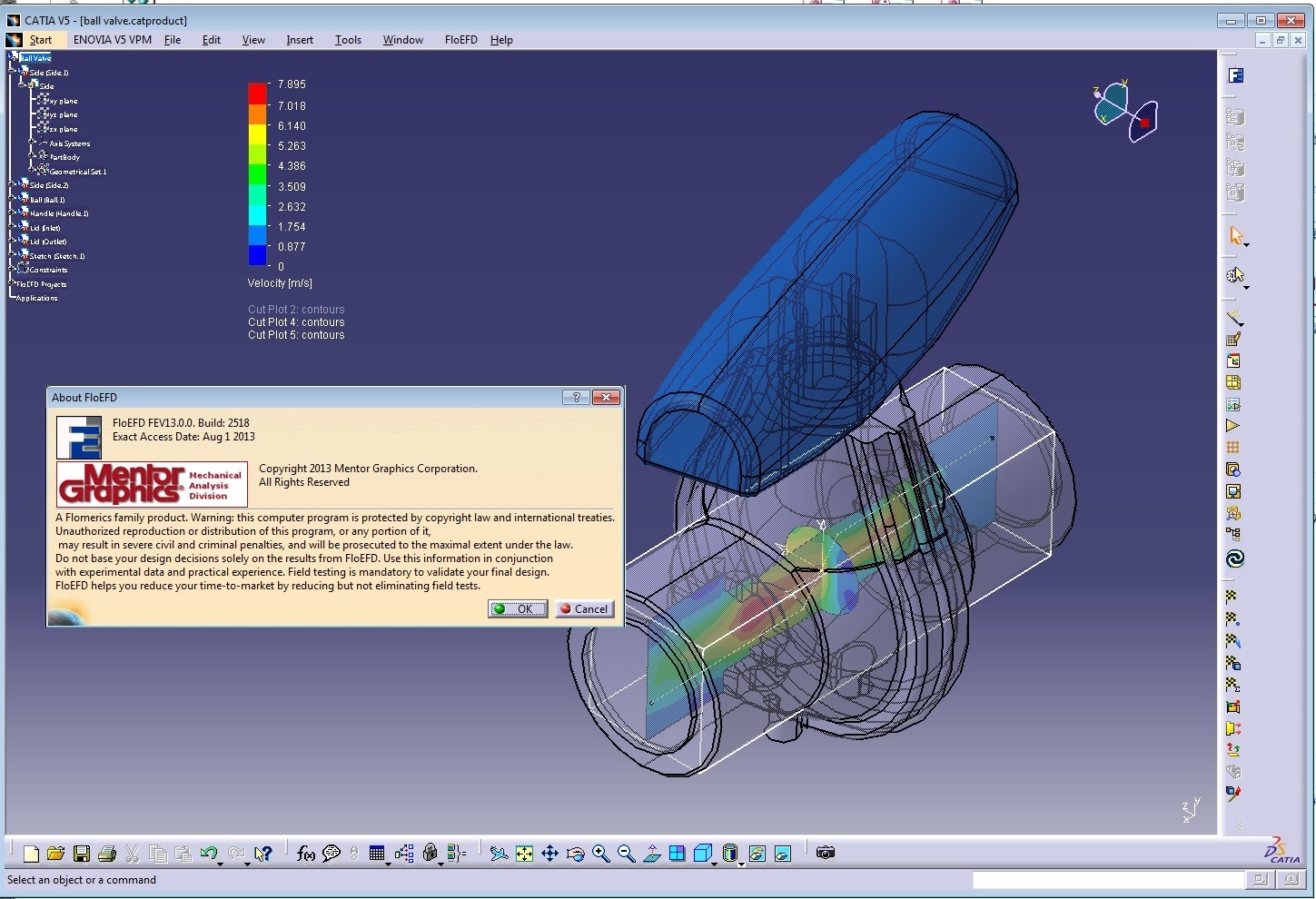Screen dimensions: 1316x899
Task: Click the red swatch in velocity legend
Action: pyautogui.click(x=258, y=94)
